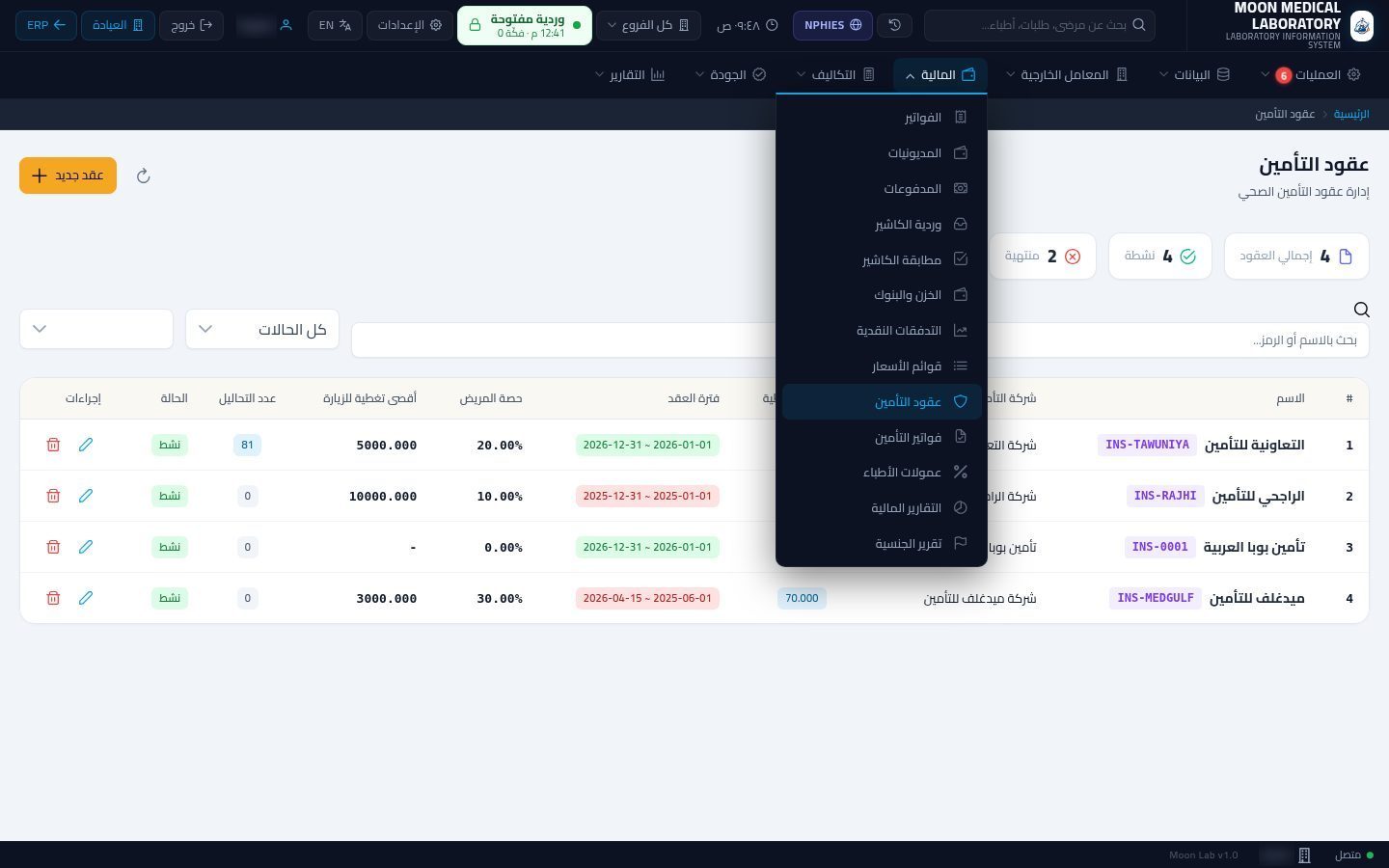Expand the التكاليف navigation menu
1389x868 pixels.
tap(836, 75)
